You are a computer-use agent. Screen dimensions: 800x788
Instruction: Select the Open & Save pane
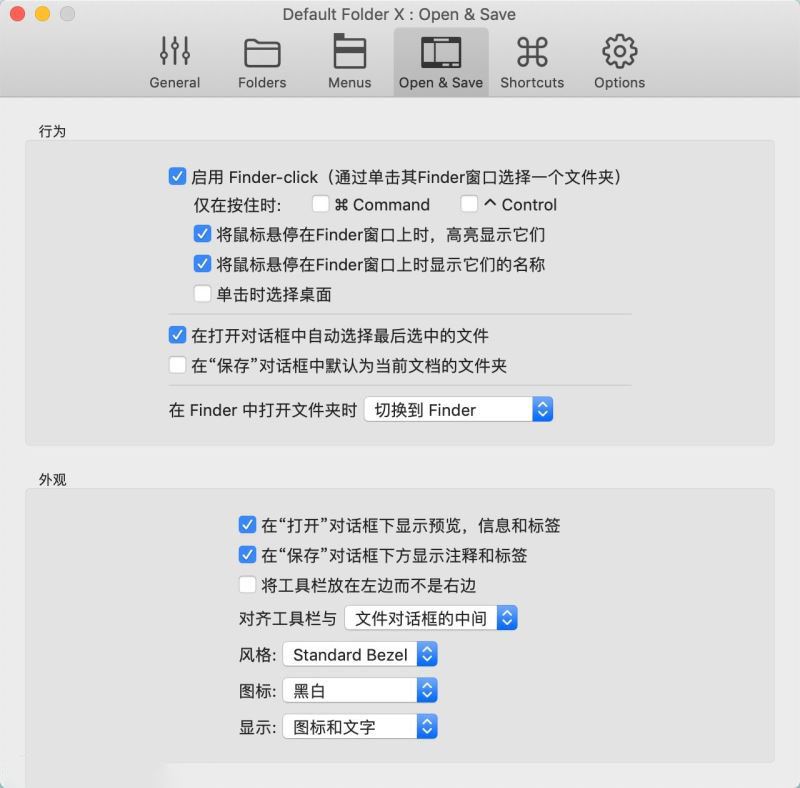pos(441,62)
